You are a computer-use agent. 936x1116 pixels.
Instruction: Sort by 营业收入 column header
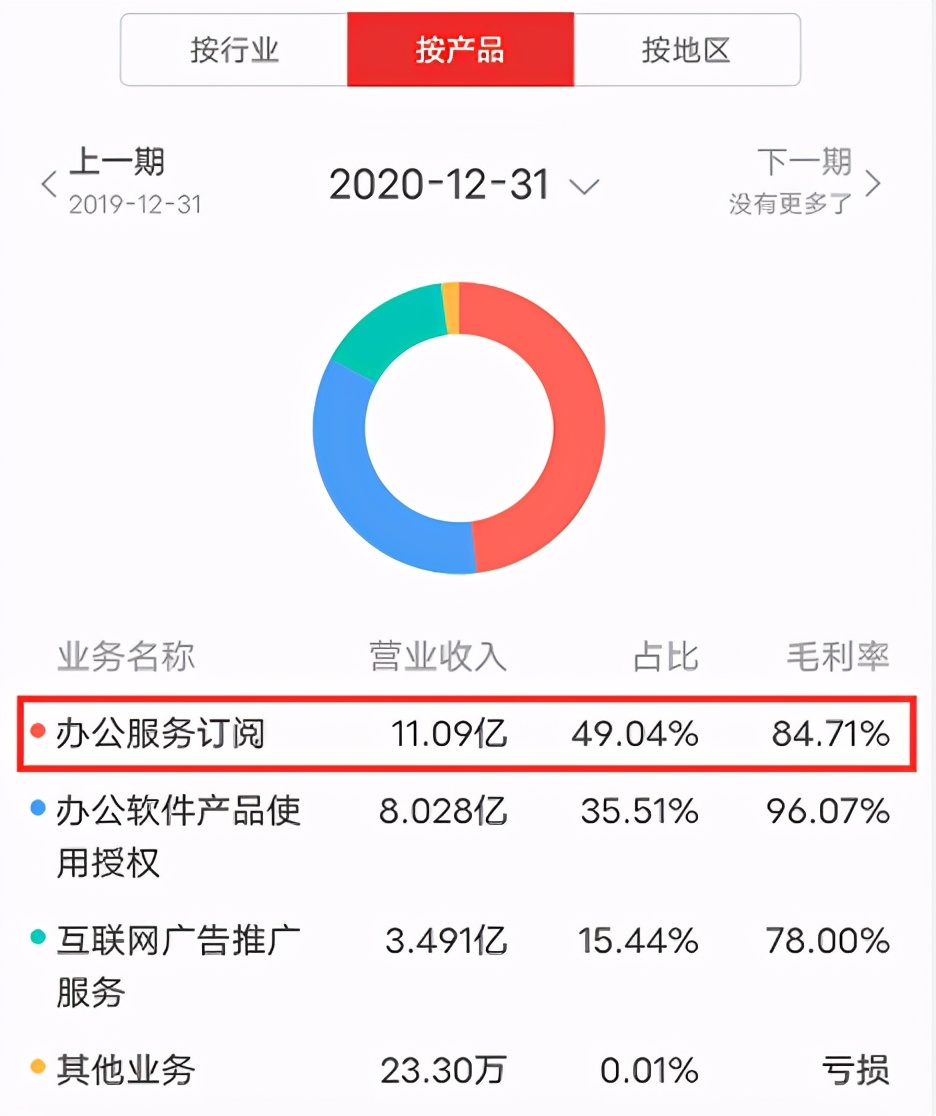(438, 656)
